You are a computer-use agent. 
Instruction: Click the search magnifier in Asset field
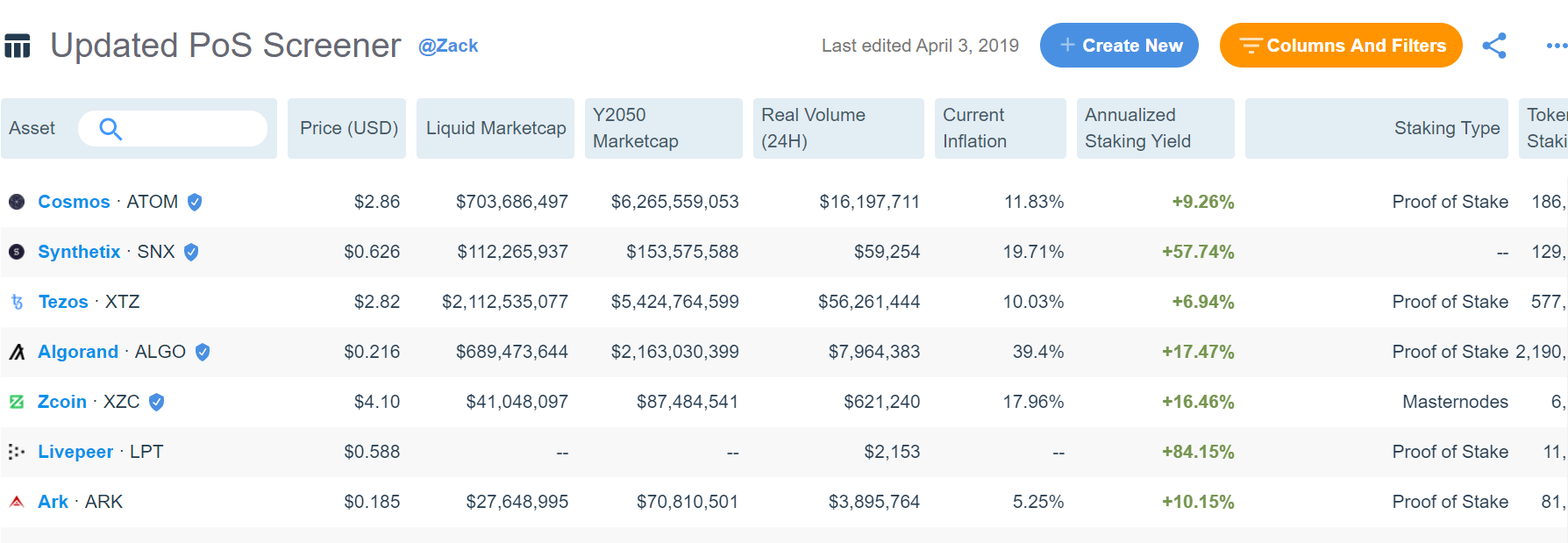[x=110, y=129]
